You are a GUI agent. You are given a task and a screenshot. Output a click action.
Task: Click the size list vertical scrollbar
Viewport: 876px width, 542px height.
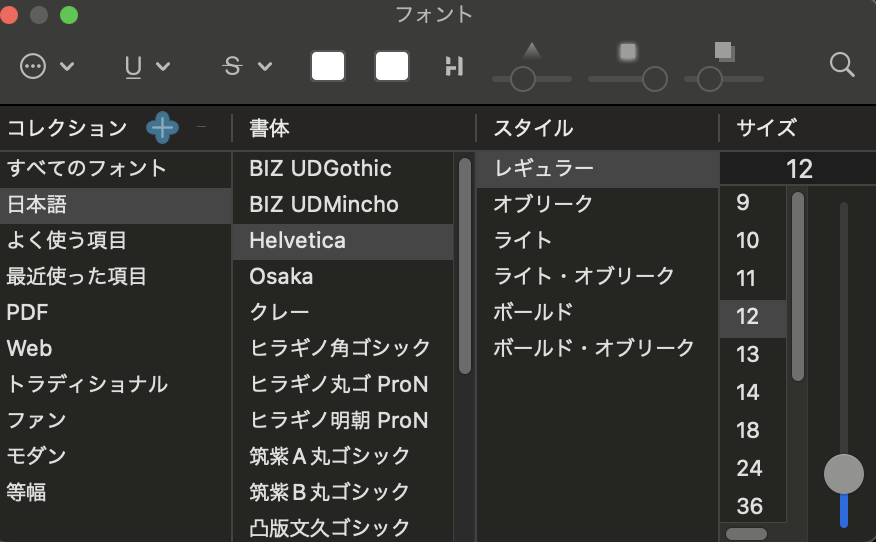798,286
